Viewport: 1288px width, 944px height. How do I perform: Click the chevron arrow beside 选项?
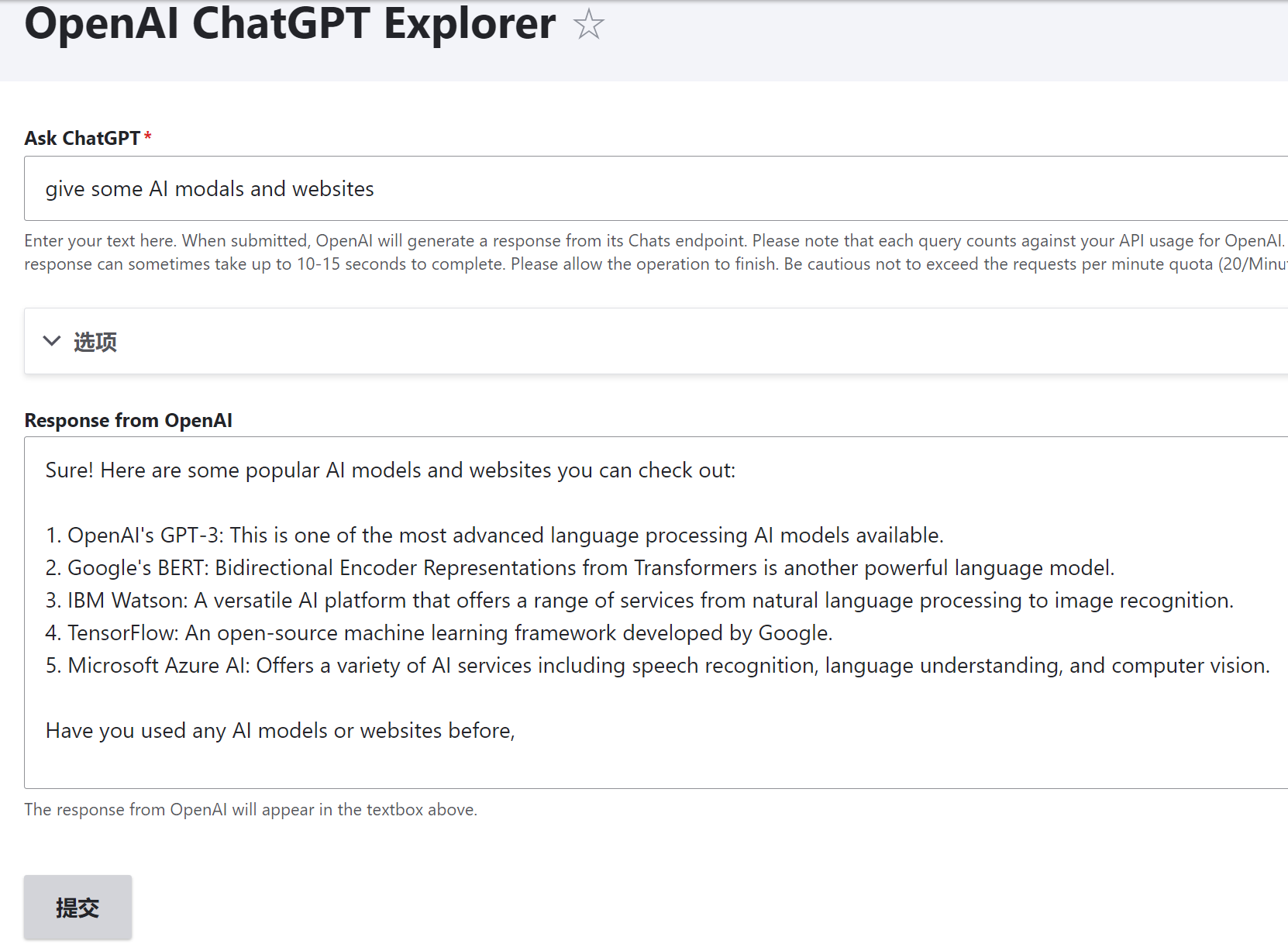click(x=52, y=341)
